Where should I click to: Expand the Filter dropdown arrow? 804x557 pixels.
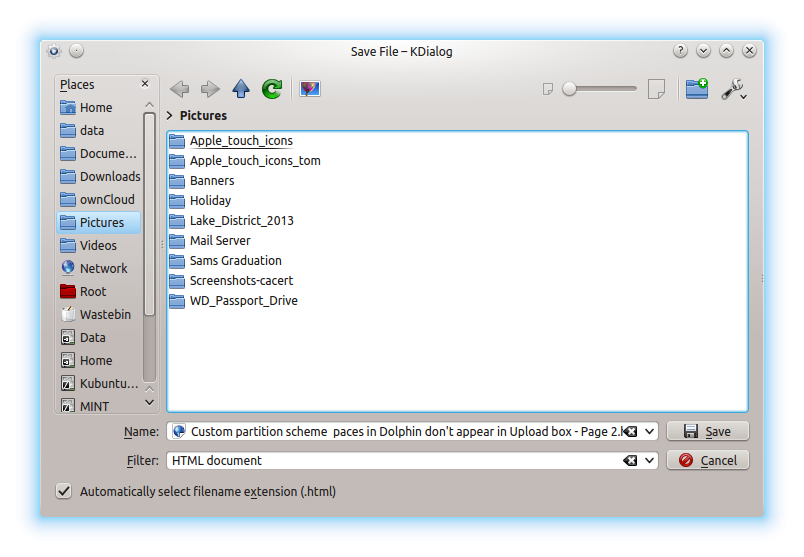tap(649, 461)
